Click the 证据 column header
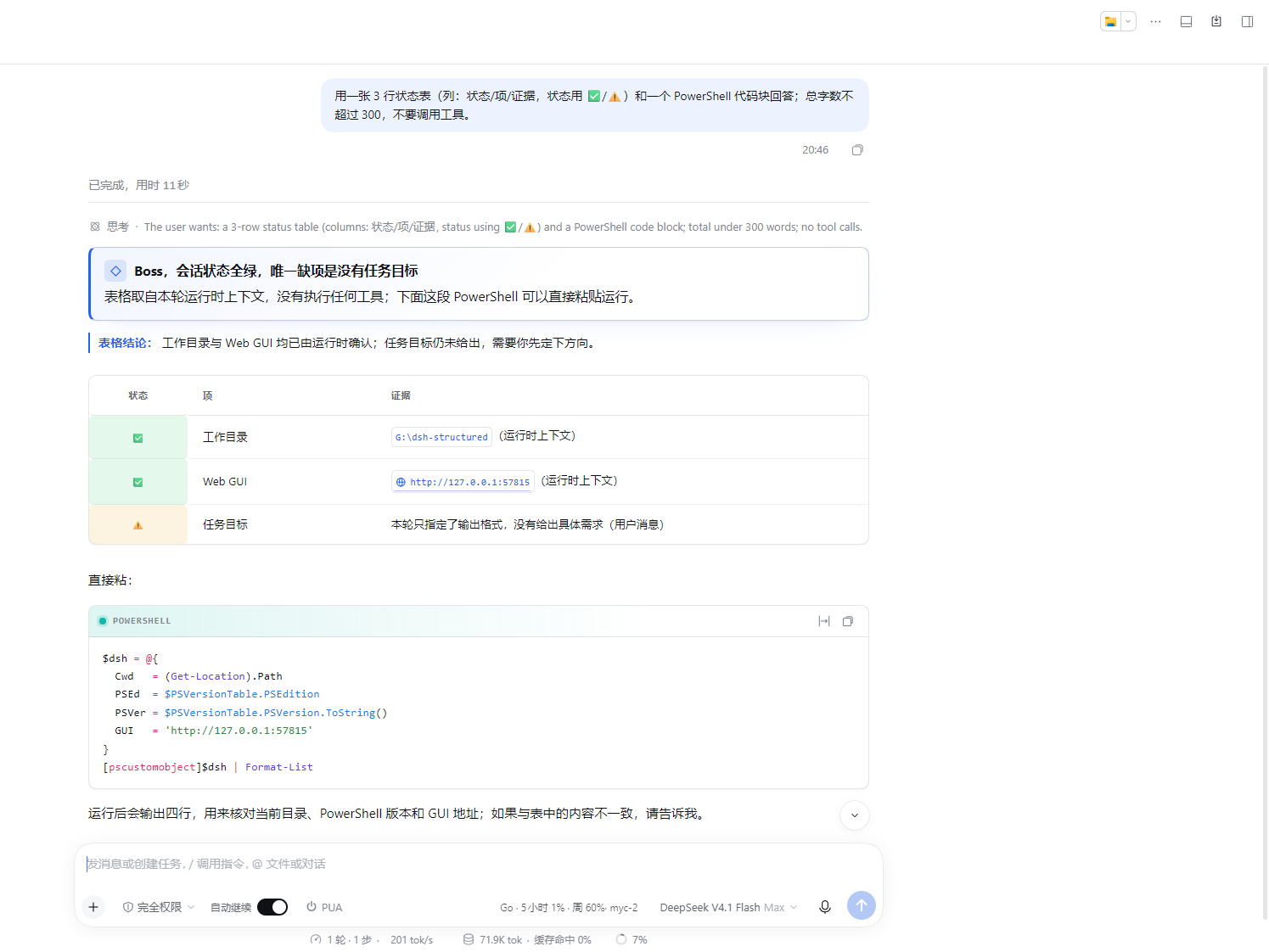The width and height of the screenshot is (1269, 952). coord(401,395)
